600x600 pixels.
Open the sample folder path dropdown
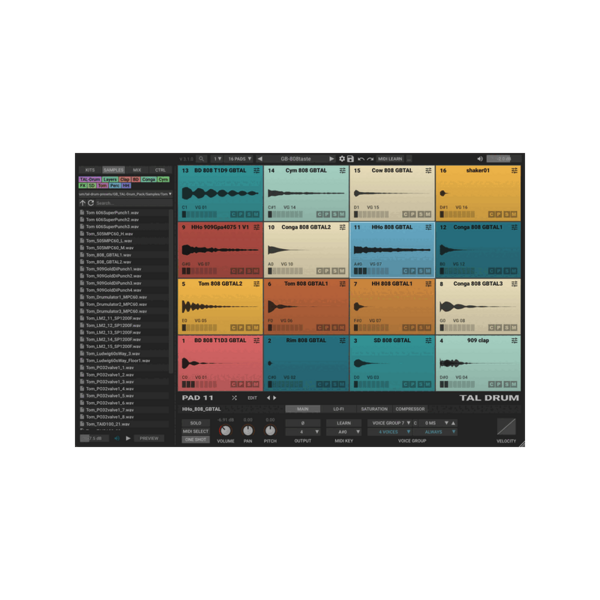125,194
